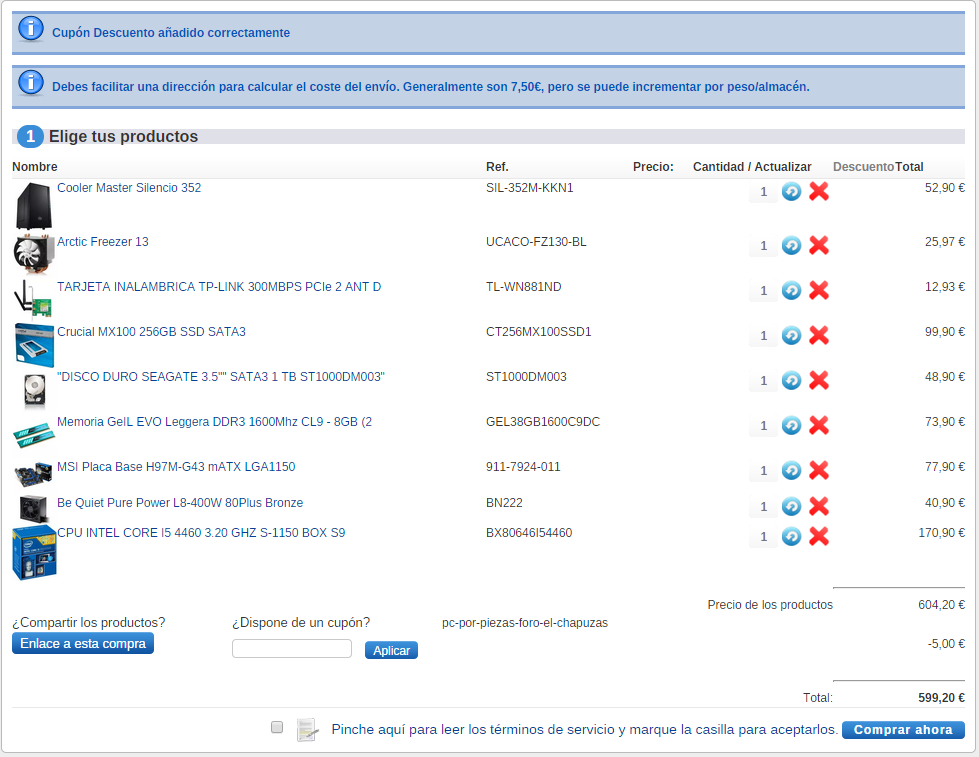The image size is (979, 757).
Task: Click info icon beside shipping address notice
Action: pos(31,82)
